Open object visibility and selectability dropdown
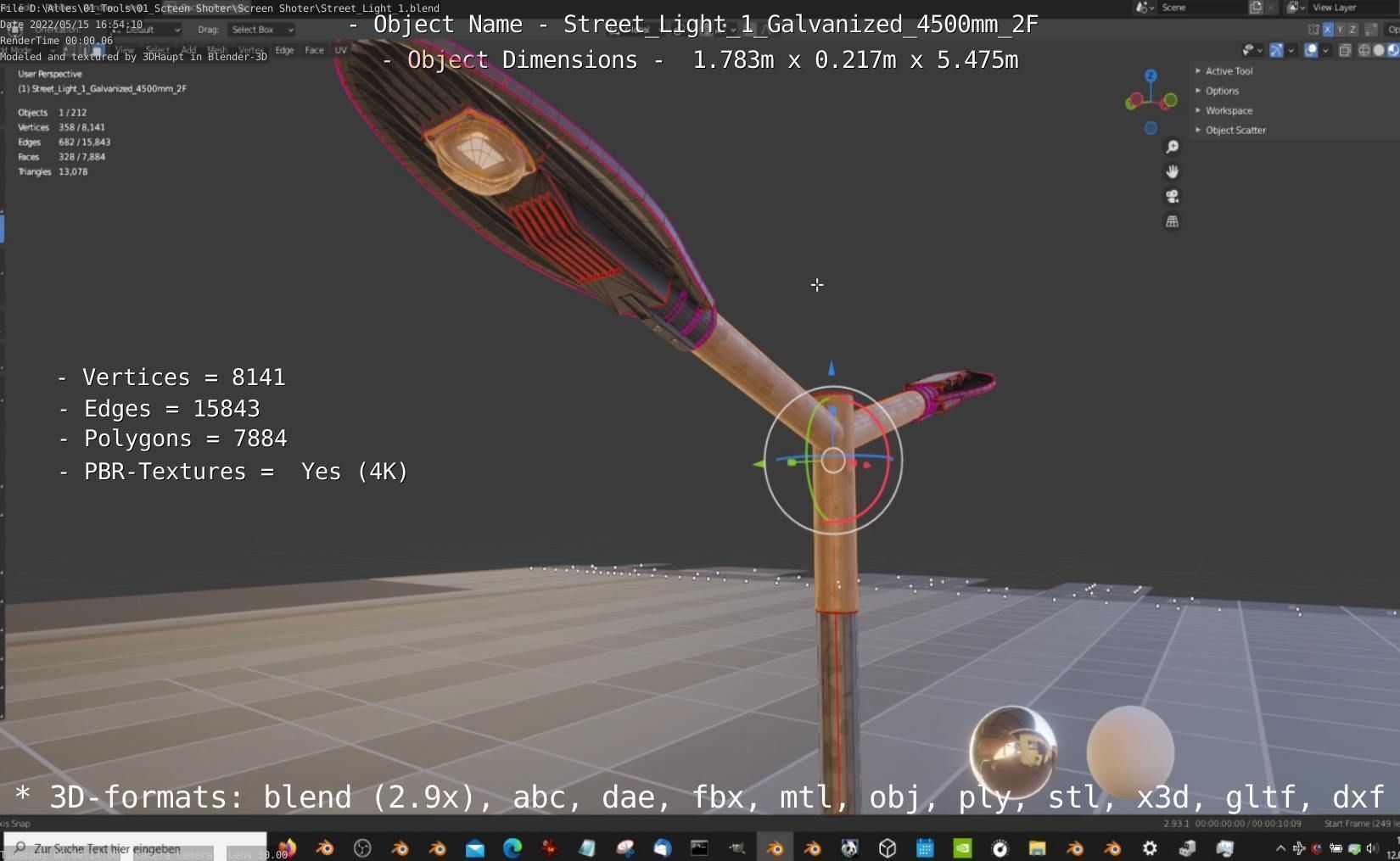 click(x=1252, y=50)
